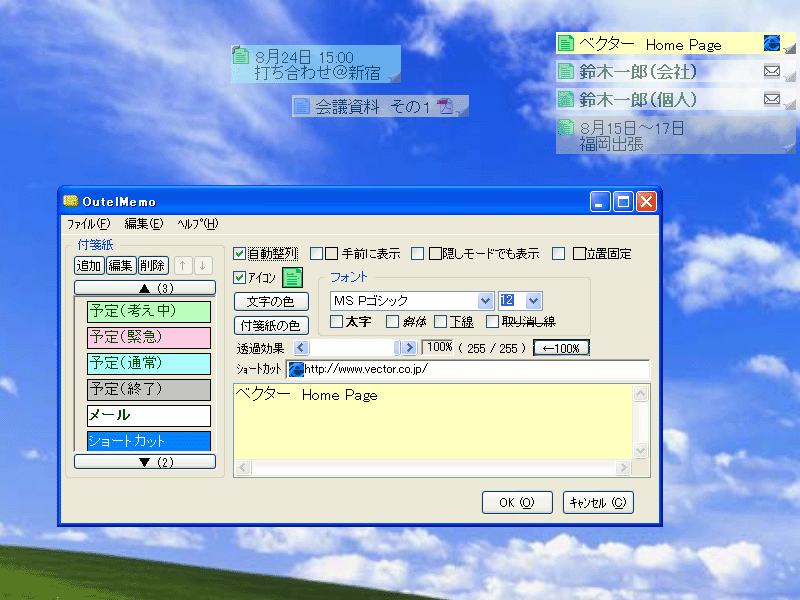Click the mail icon on 鈴木一郎(会社) sticky

click(771, 71)
